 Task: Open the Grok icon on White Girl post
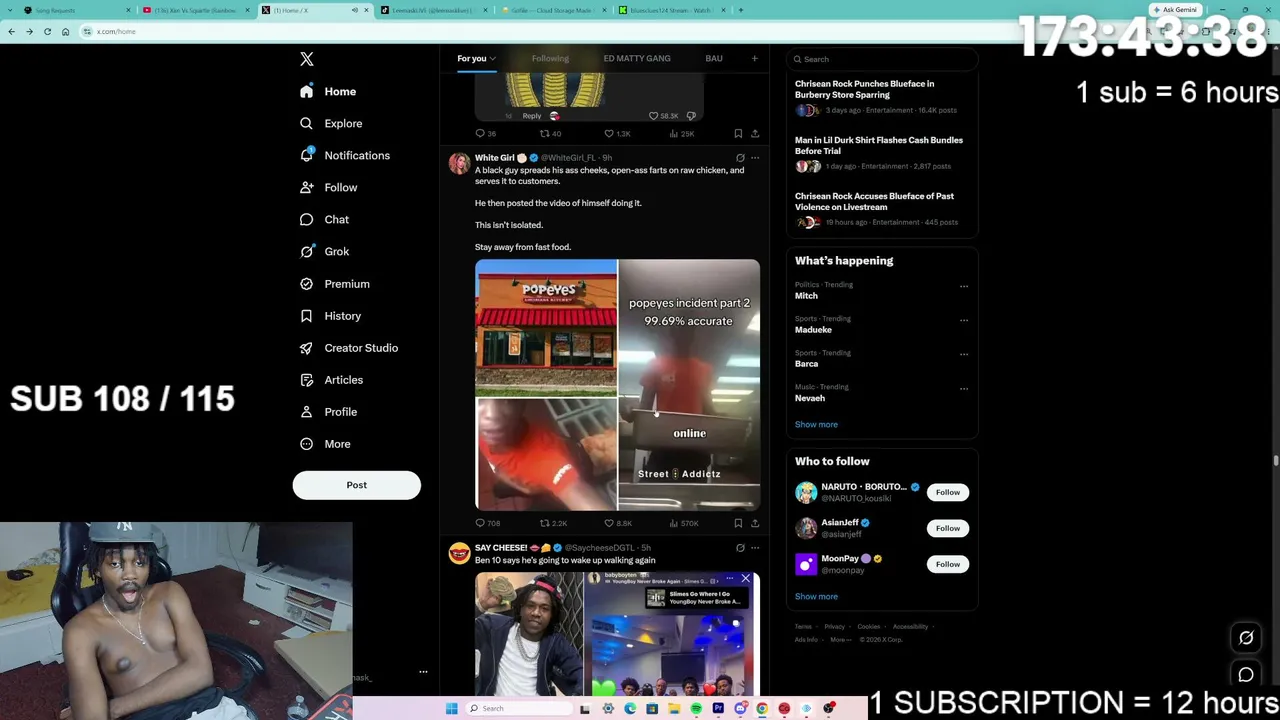coord(740,158)
